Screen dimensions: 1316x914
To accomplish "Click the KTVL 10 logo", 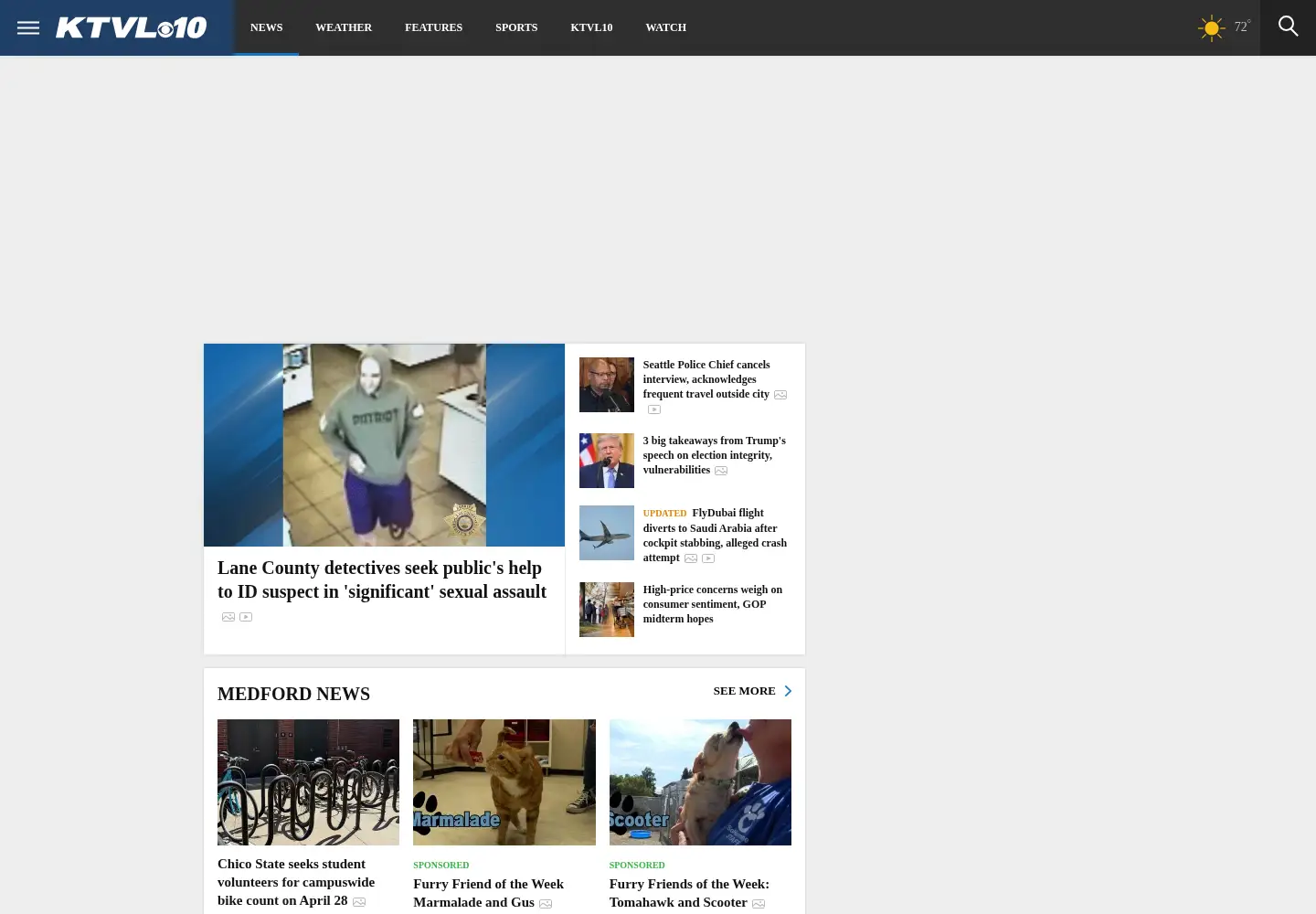I will pyautogui.click(x=132, y=27).
